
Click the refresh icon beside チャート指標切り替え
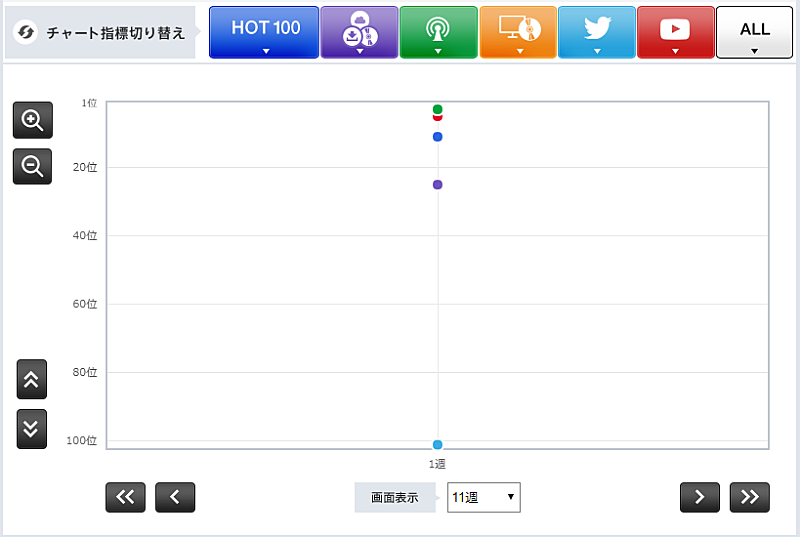click(27, 33)
